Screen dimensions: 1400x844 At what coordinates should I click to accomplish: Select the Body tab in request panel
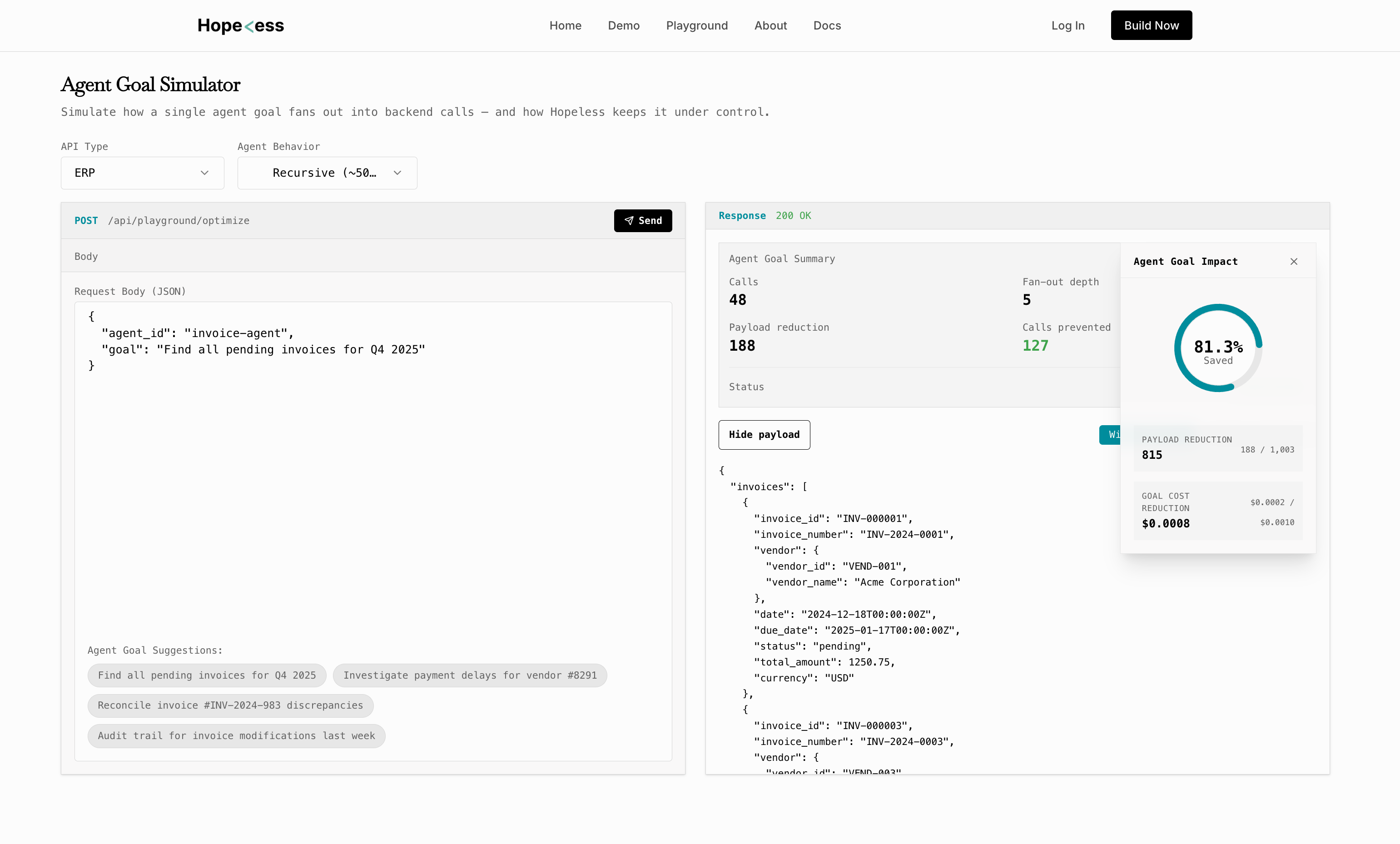(86, 256)
